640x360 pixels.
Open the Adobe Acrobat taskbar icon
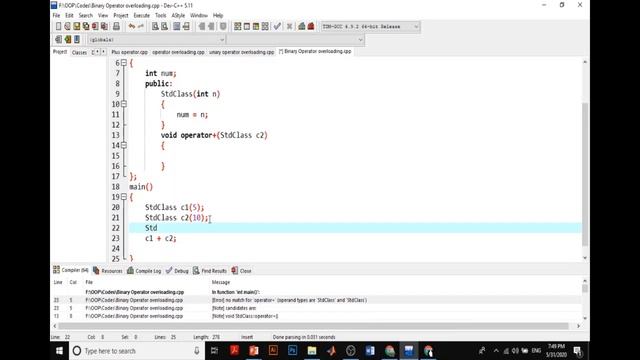click(x=234, y=351)
